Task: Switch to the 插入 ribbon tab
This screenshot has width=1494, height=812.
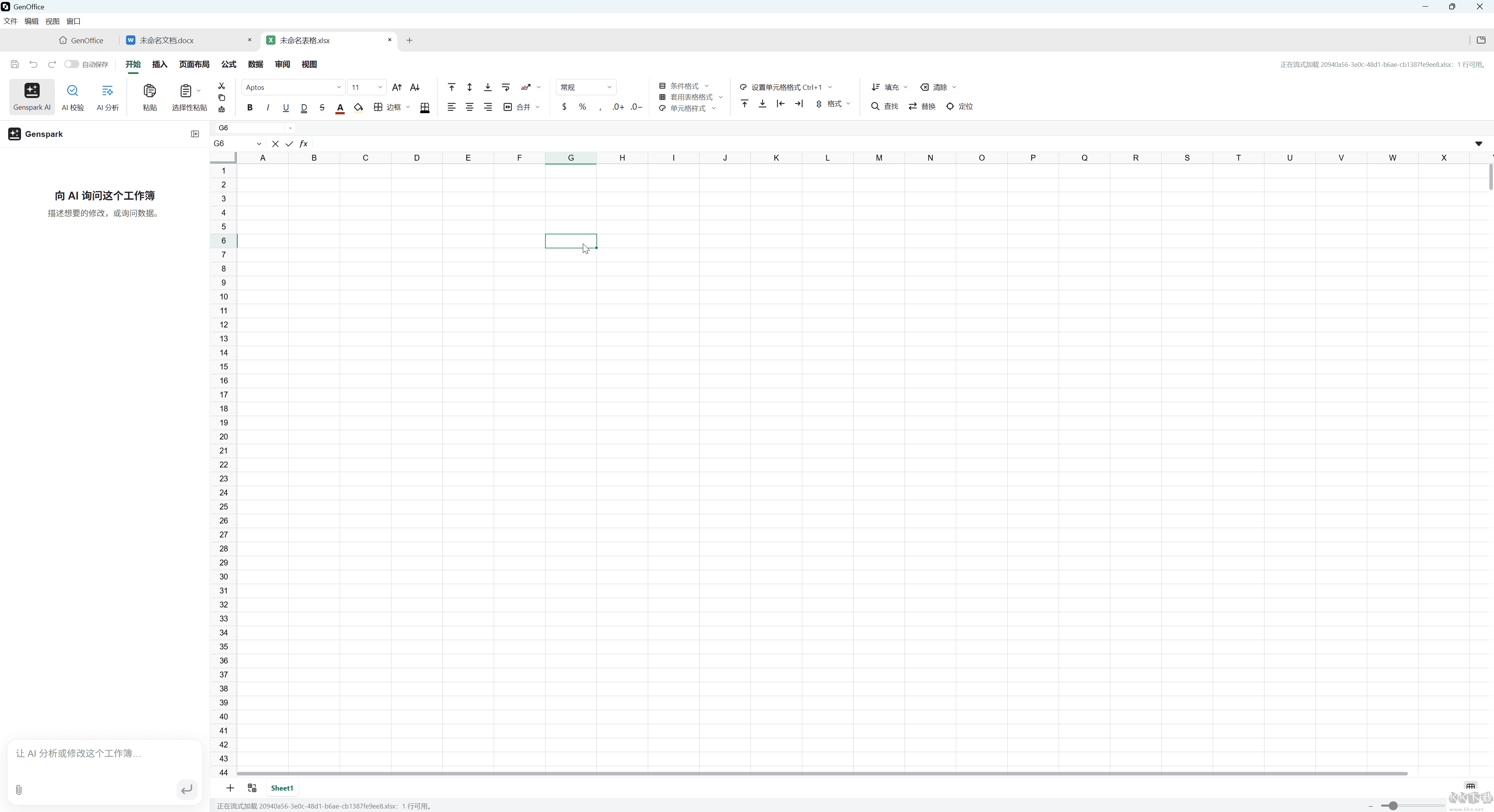Action: (x=160, y=64)
